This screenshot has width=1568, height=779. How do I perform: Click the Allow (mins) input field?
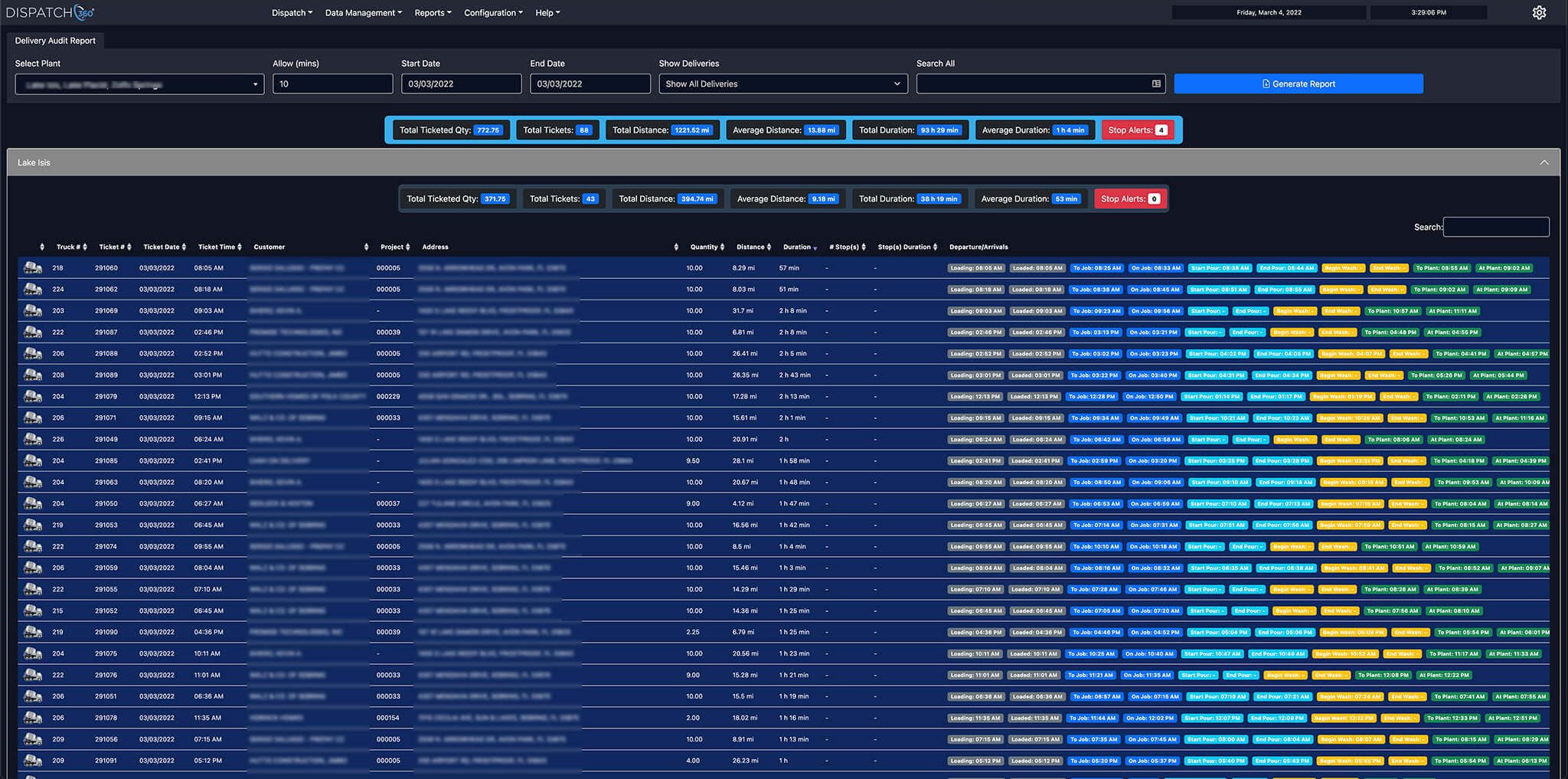coord(332,84)
